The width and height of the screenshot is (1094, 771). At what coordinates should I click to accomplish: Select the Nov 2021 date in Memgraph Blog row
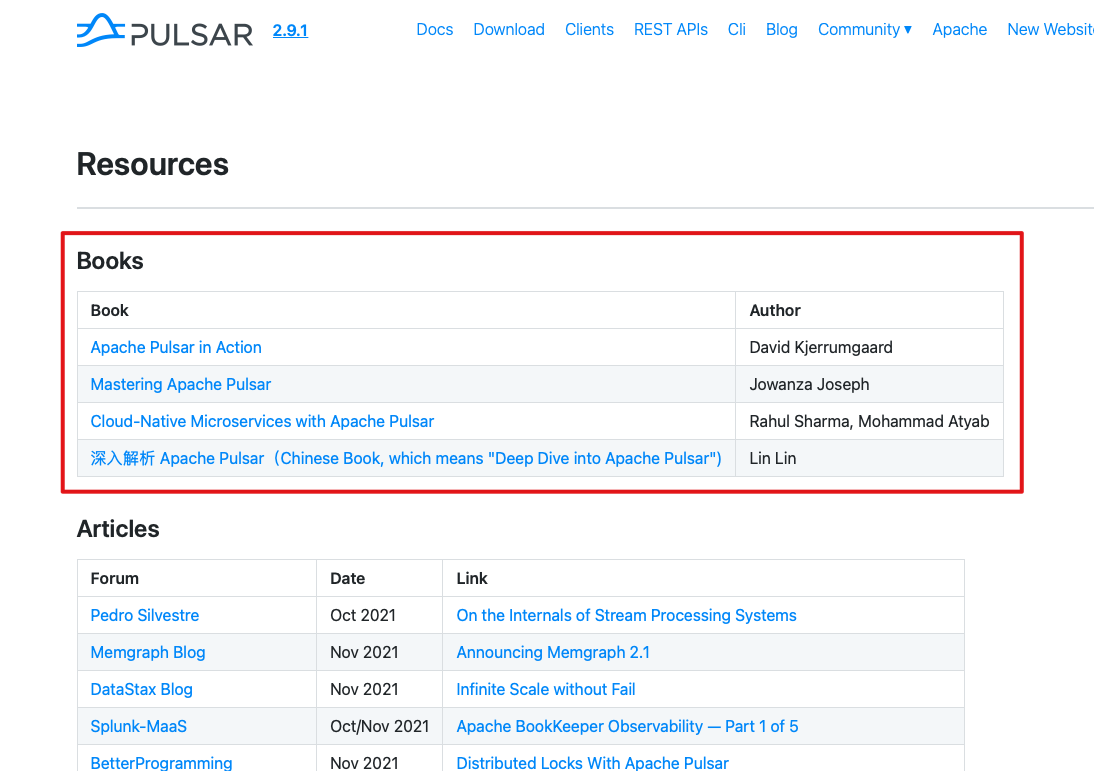pos(364,652)
